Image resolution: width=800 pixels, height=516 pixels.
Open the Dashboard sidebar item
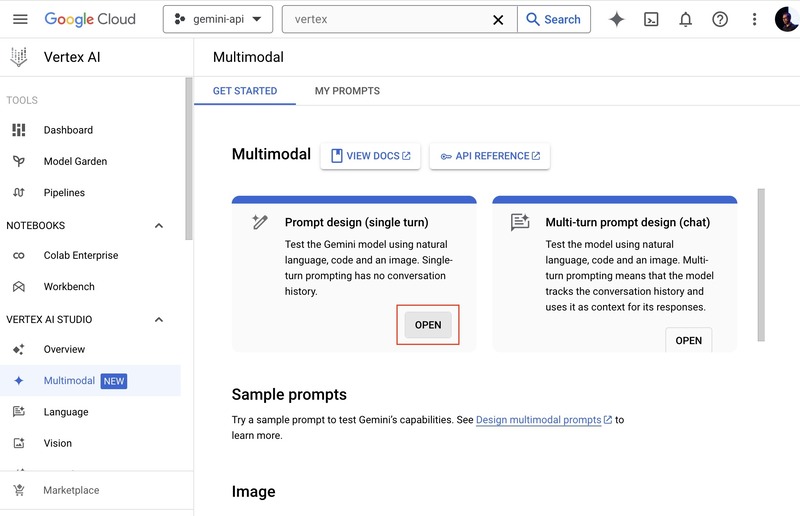tap(68, 130)
